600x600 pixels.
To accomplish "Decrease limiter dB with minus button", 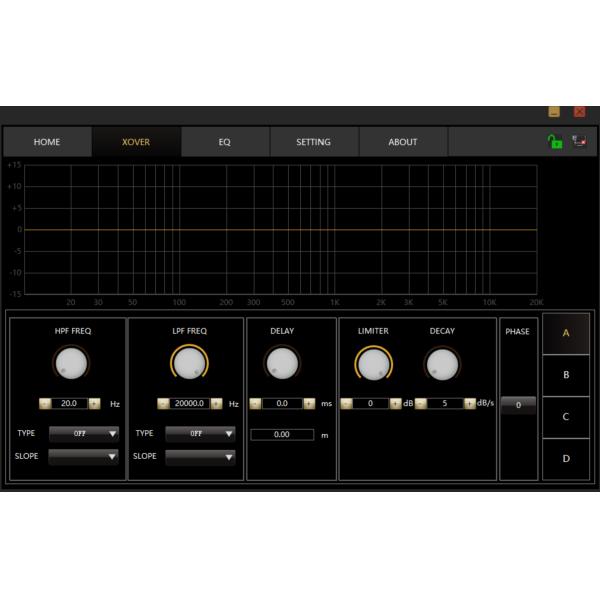I will (x=346, y=404).
